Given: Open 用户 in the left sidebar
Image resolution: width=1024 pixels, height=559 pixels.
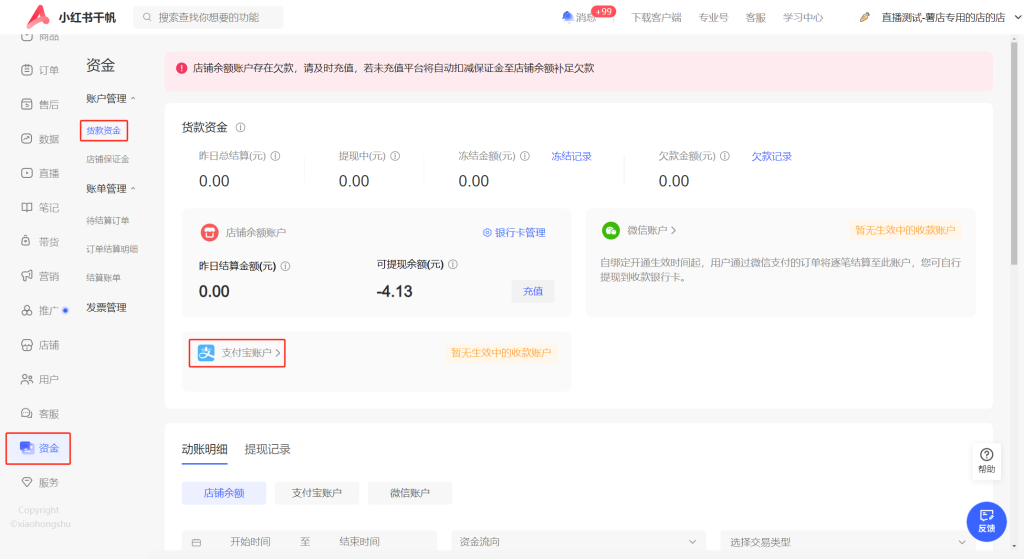Looking at the screenshot, I should [40, 379].
